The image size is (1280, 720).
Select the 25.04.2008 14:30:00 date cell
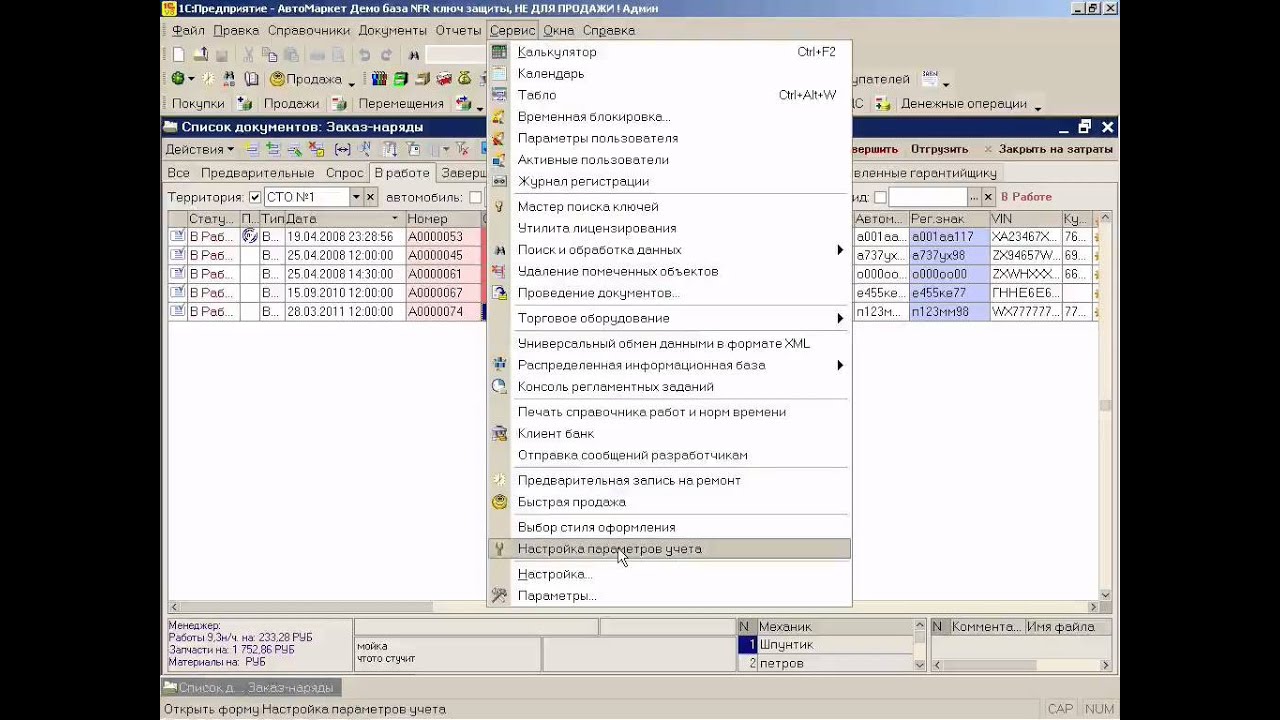click(344, 274)
